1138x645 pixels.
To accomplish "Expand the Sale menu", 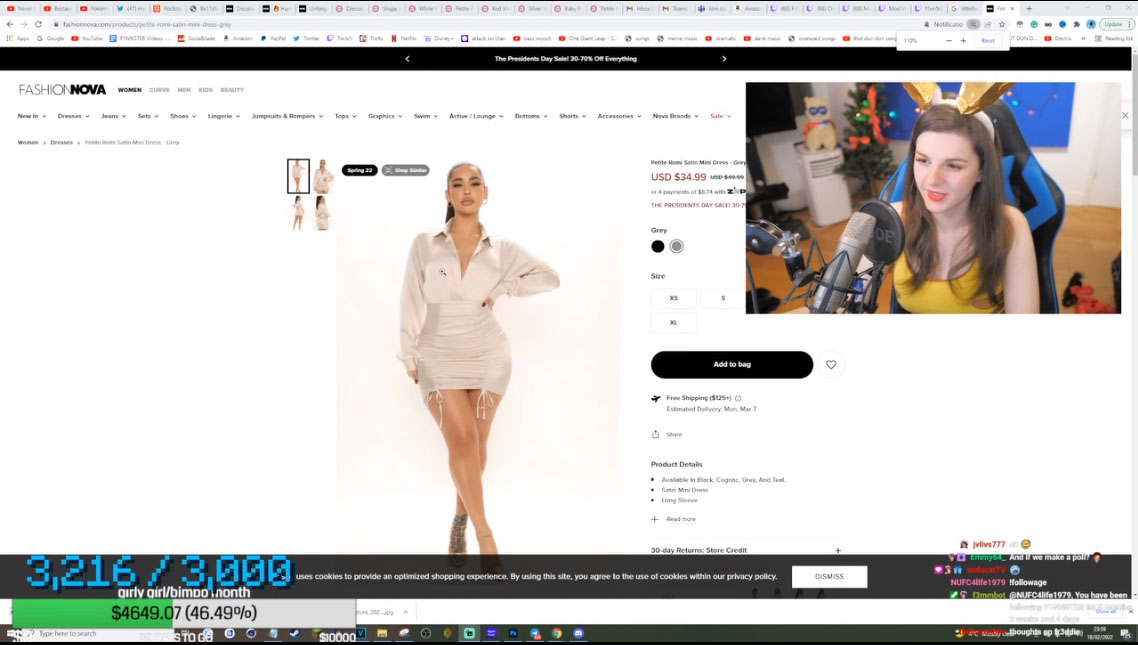I will [x=720, y=116].
